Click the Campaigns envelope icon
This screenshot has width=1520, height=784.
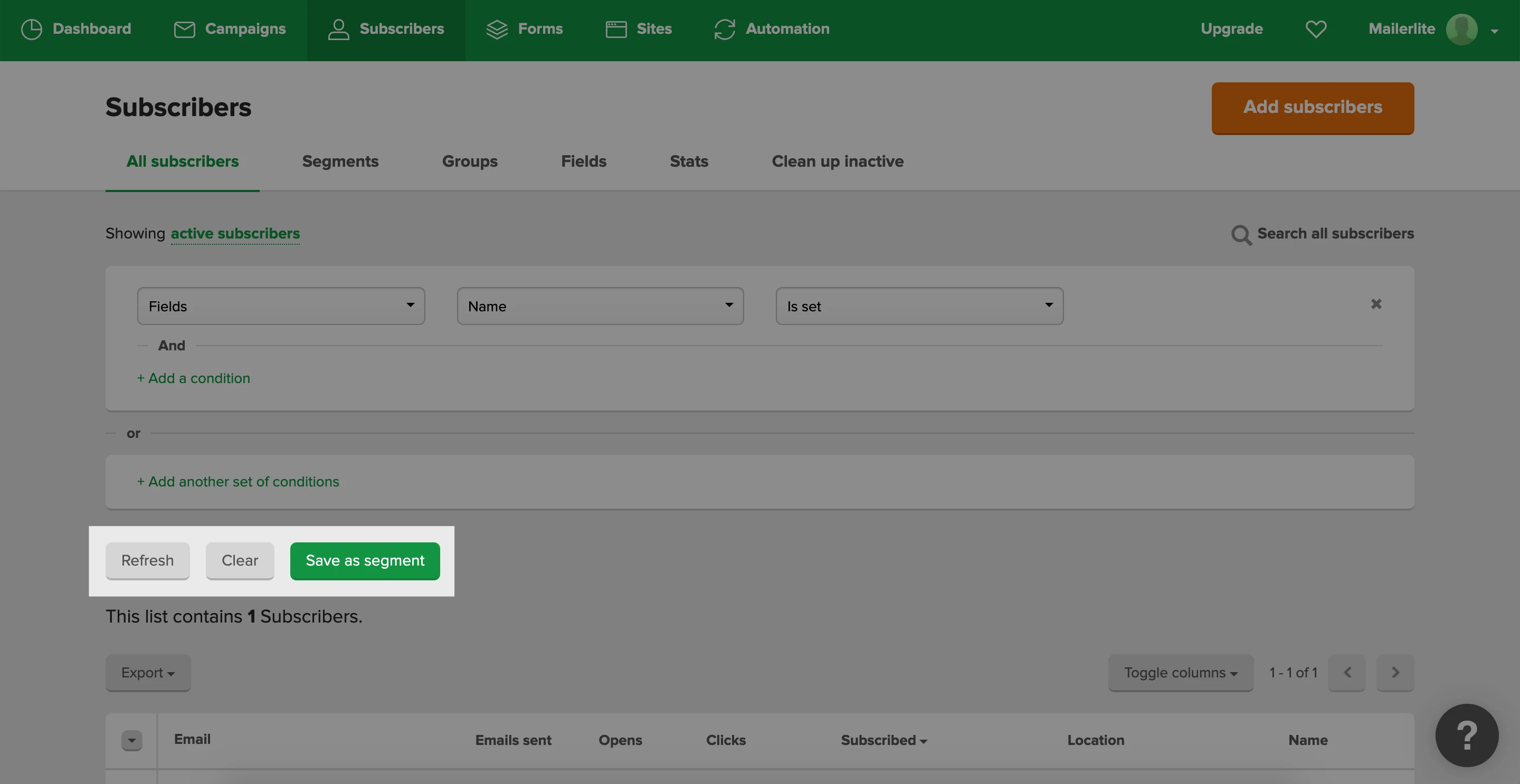(x=184, y=29)
